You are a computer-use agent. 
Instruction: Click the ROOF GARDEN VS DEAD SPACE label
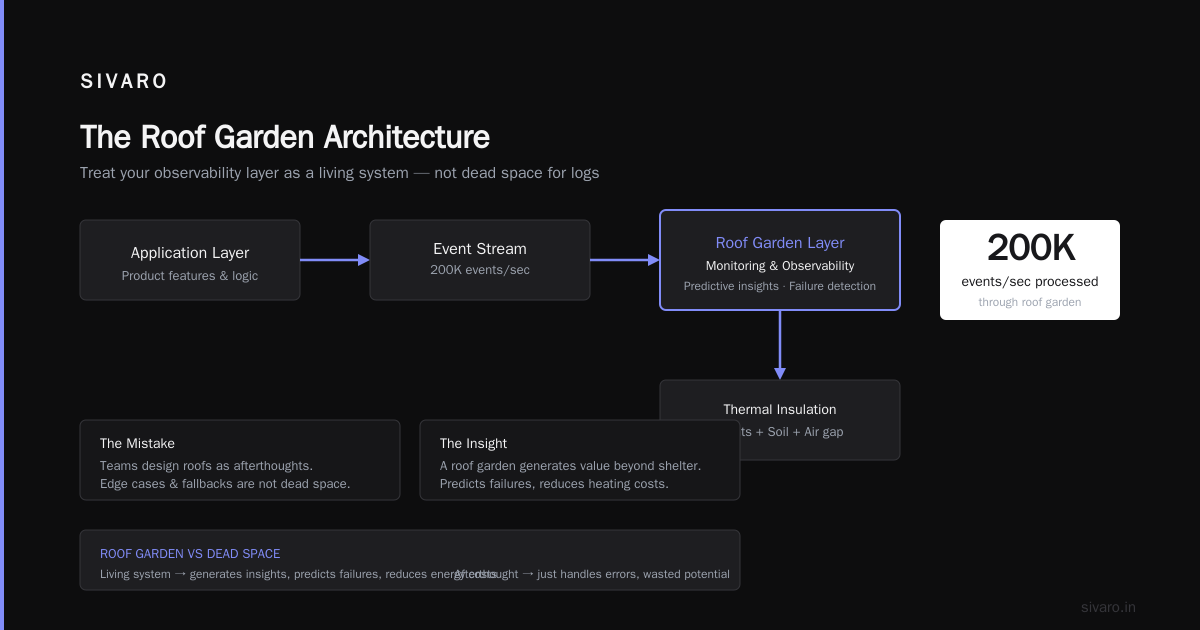(x=190, y=554)
